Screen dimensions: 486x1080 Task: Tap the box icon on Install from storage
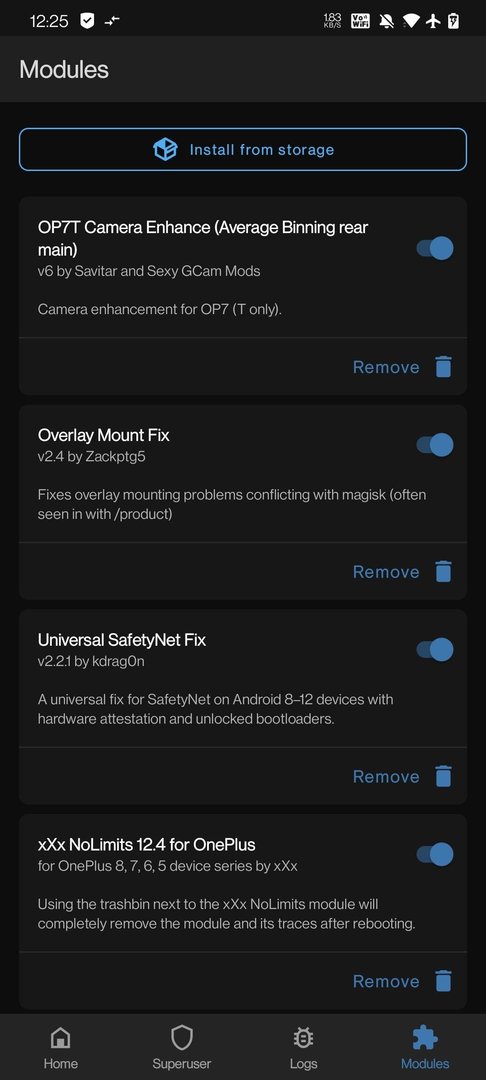click(x=165, y=149)
